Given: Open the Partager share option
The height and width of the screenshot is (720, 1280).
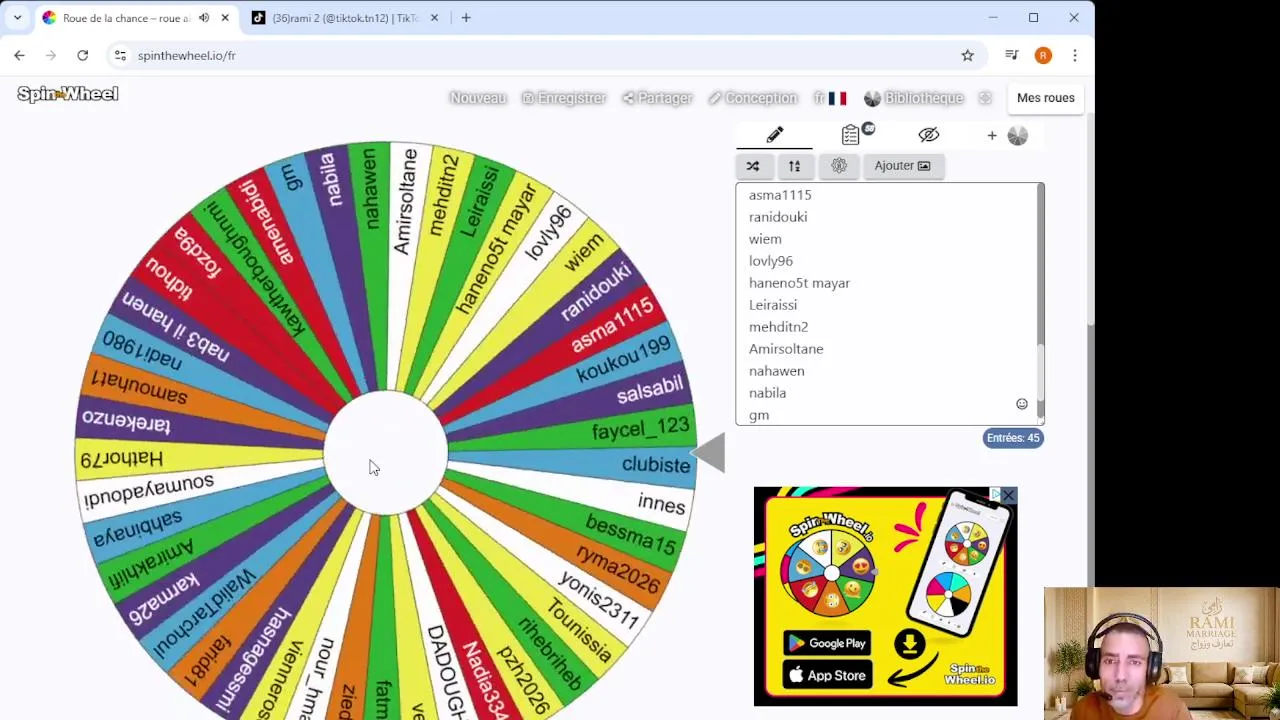Looking at the screenshot, I should click(x=657, y=98).
